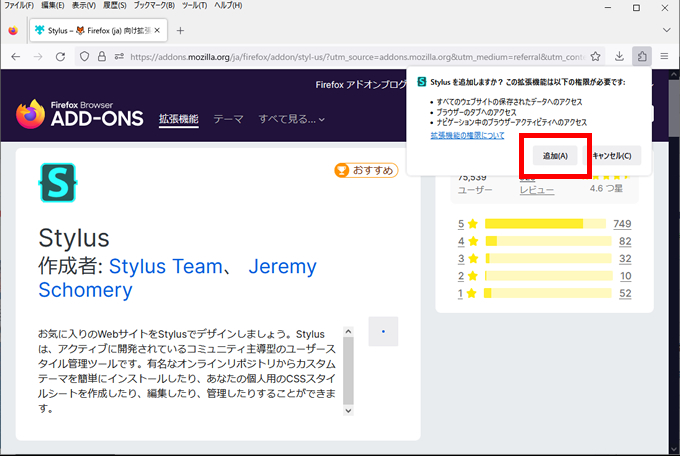680x456 pixels.
Task: Open the Jeremy Schomery author link
Action: click(x=177, y=278)
